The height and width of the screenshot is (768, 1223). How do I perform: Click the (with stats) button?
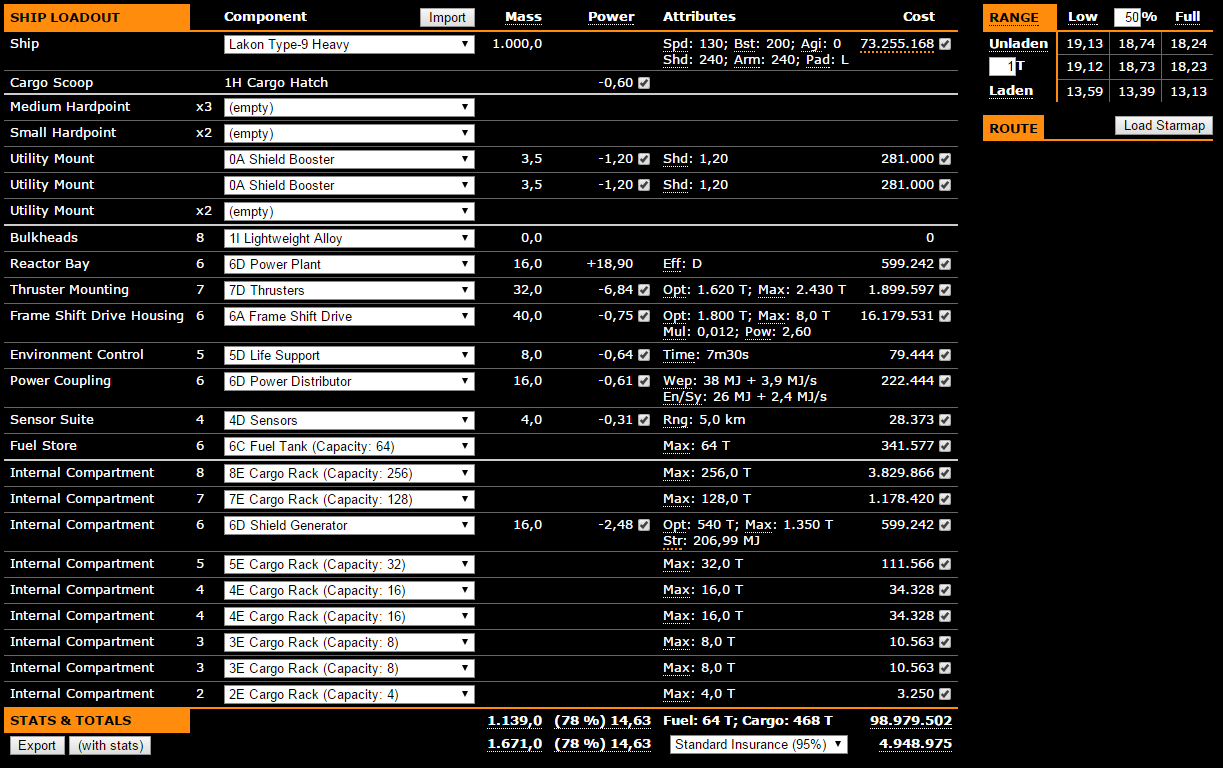pyautogui.click(x=110, y=745)
